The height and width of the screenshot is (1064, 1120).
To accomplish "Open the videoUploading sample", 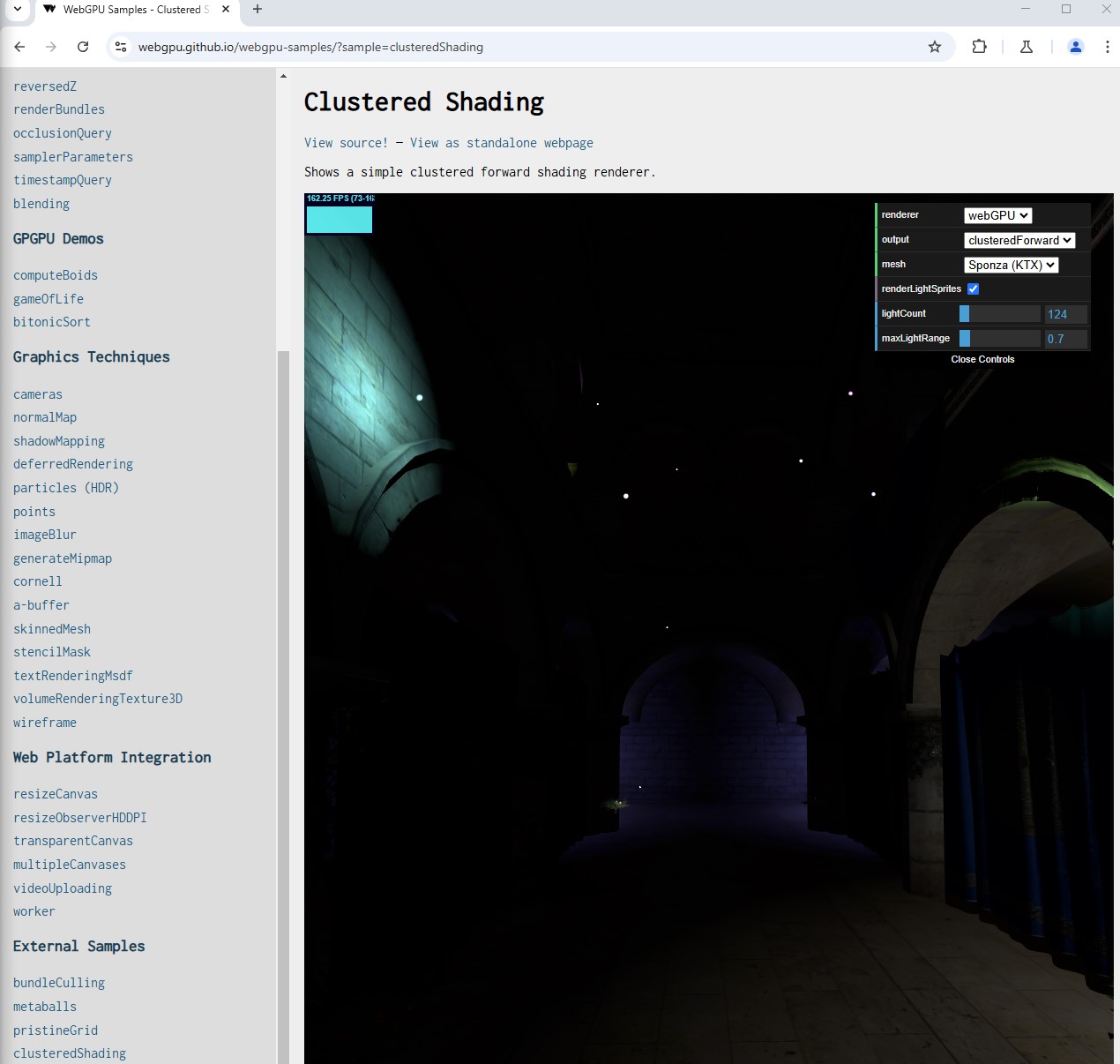I will pos(63,888).
